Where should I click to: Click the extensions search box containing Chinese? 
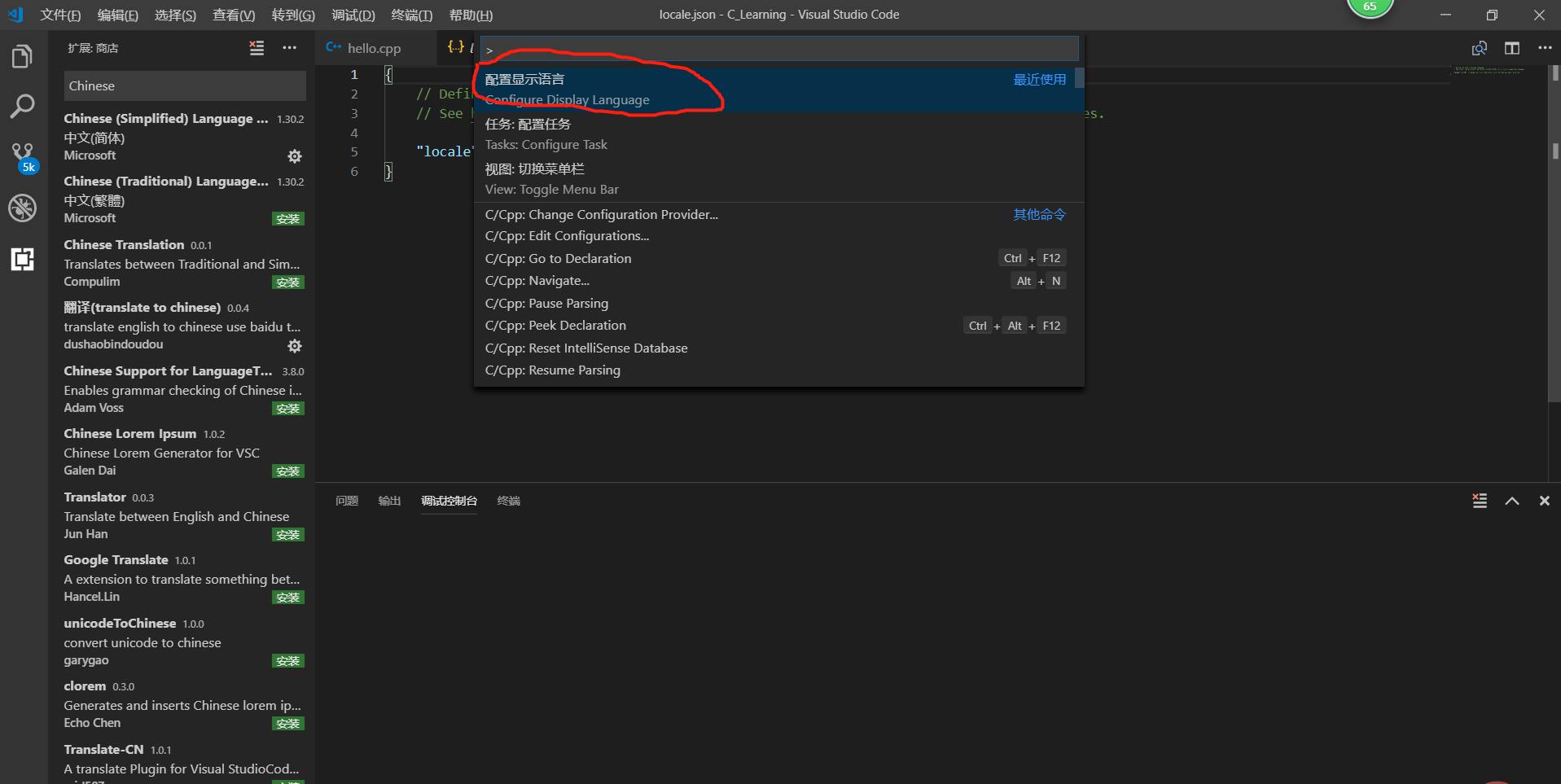click(185, 85)
